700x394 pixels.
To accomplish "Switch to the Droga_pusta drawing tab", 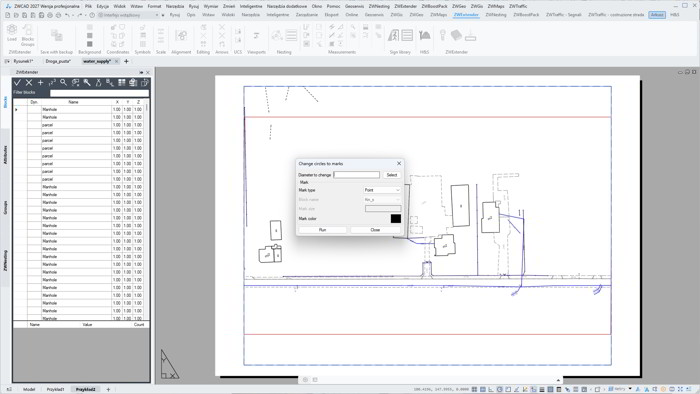I will coord(58,62).
